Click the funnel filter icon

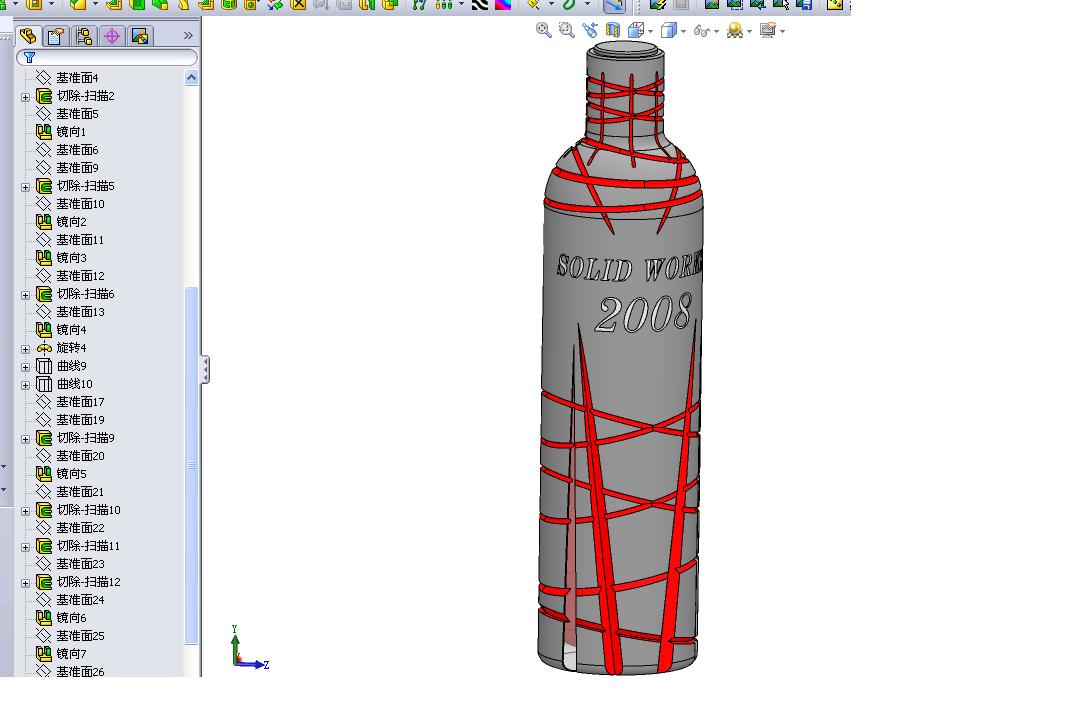[x=29, y=57]
